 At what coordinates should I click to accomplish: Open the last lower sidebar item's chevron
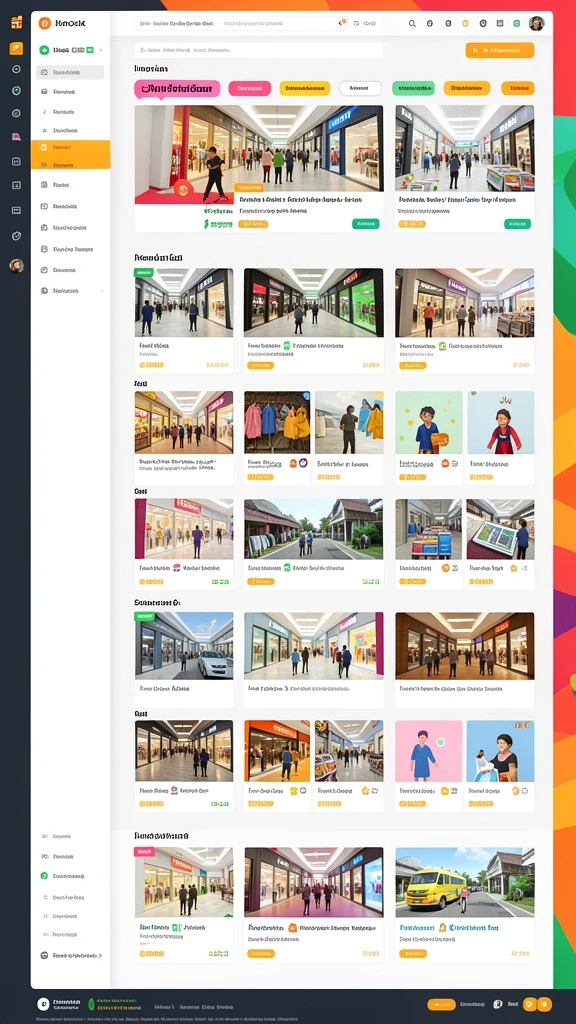click(x=101, y=955)
